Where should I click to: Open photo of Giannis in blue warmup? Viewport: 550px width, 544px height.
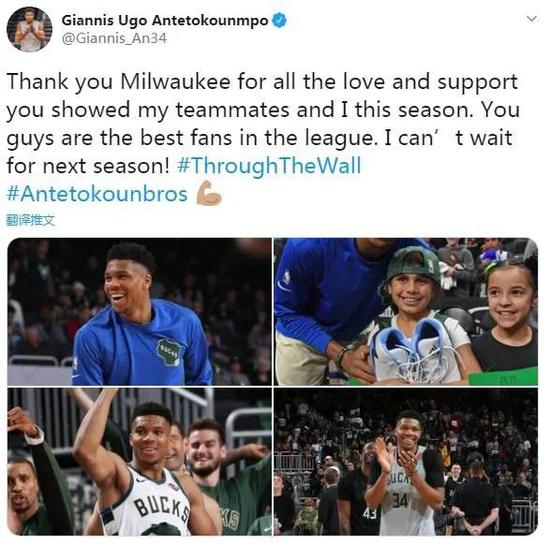140,311
